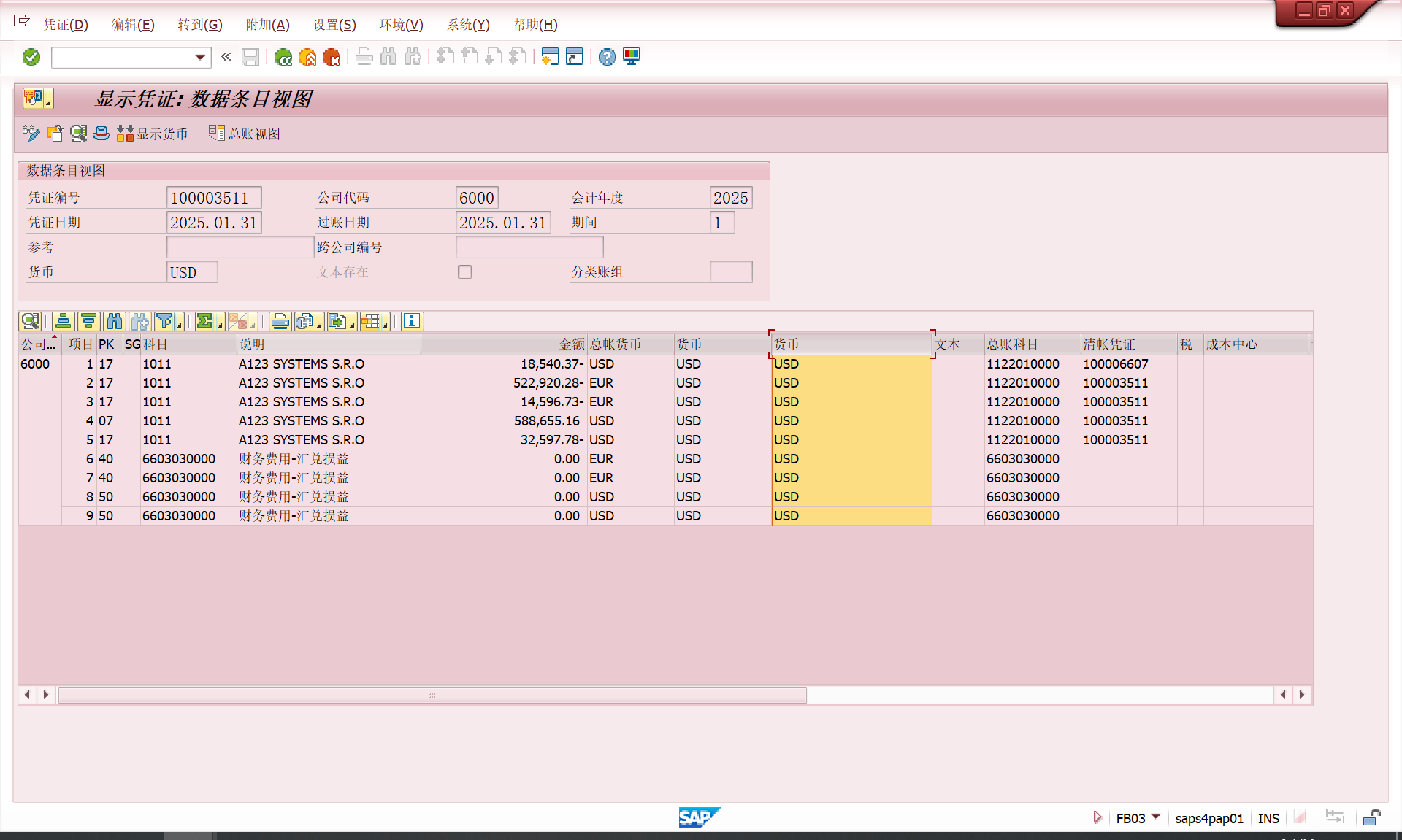Click the standard toolbar Find binoculars icon
Screen dimensions: 1402x840
coord(388,57)
